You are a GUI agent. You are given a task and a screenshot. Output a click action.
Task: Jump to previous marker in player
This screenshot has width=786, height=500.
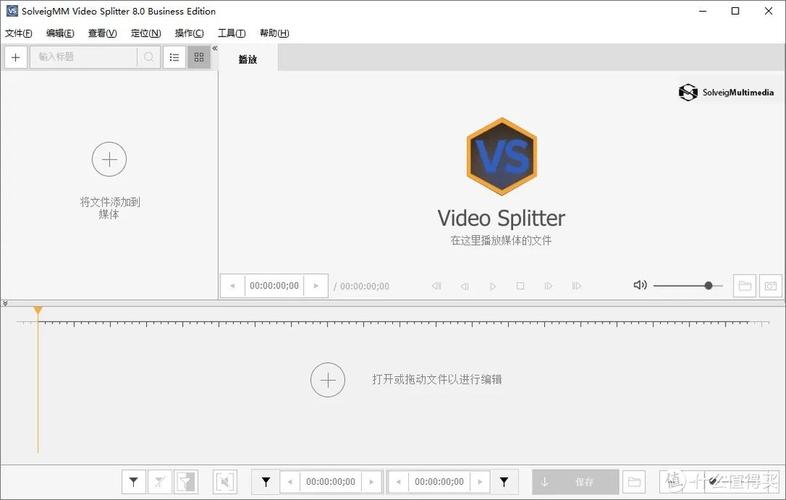(x=437, y=286)
